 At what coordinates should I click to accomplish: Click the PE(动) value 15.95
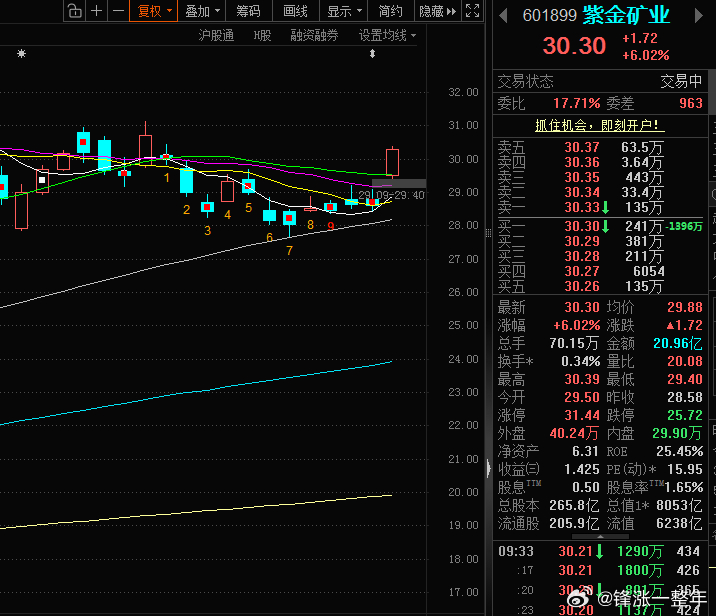click(x=684, y=469)
